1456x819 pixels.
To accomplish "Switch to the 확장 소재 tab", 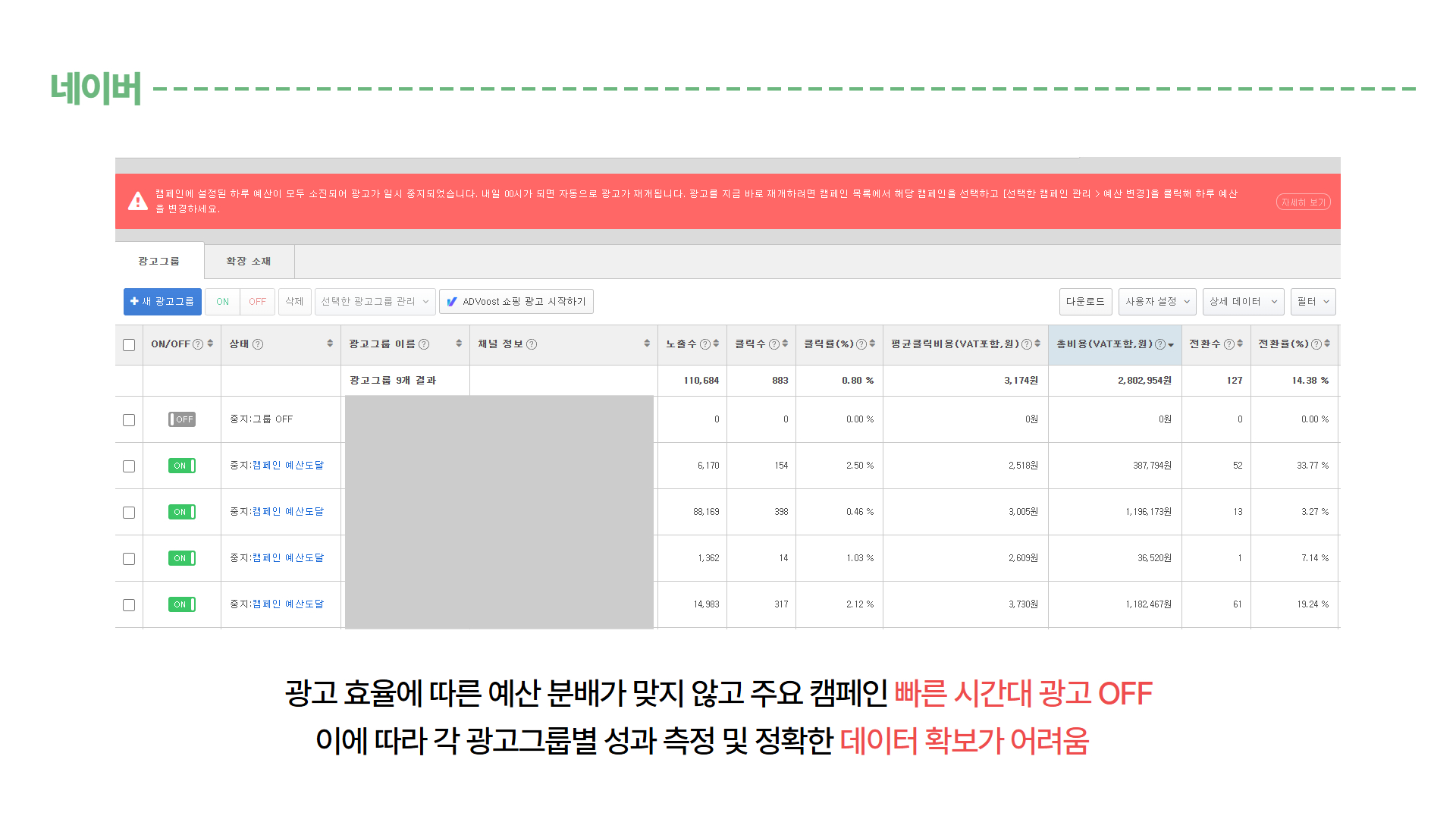I will tap(249, 261).
